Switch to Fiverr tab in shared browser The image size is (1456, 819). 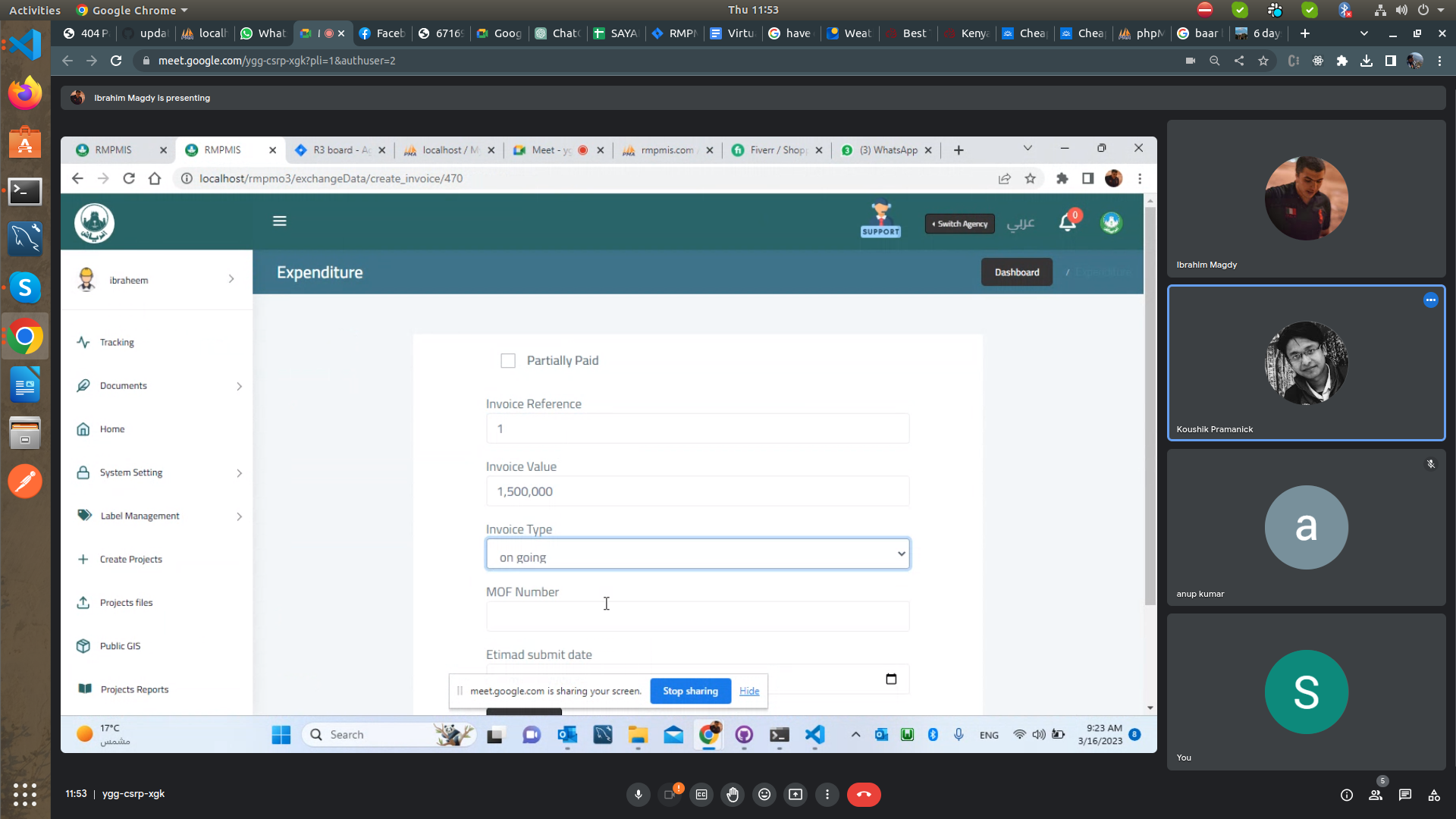coord(777,150)
